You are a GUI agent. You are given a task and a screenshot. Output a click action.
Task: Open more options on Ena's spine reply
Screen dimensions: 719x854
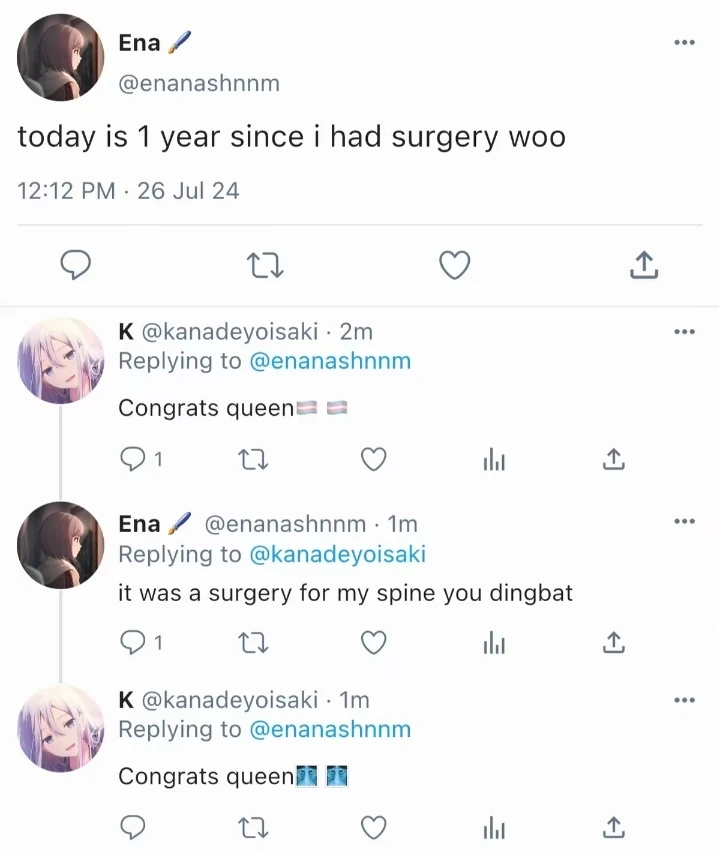684,522
